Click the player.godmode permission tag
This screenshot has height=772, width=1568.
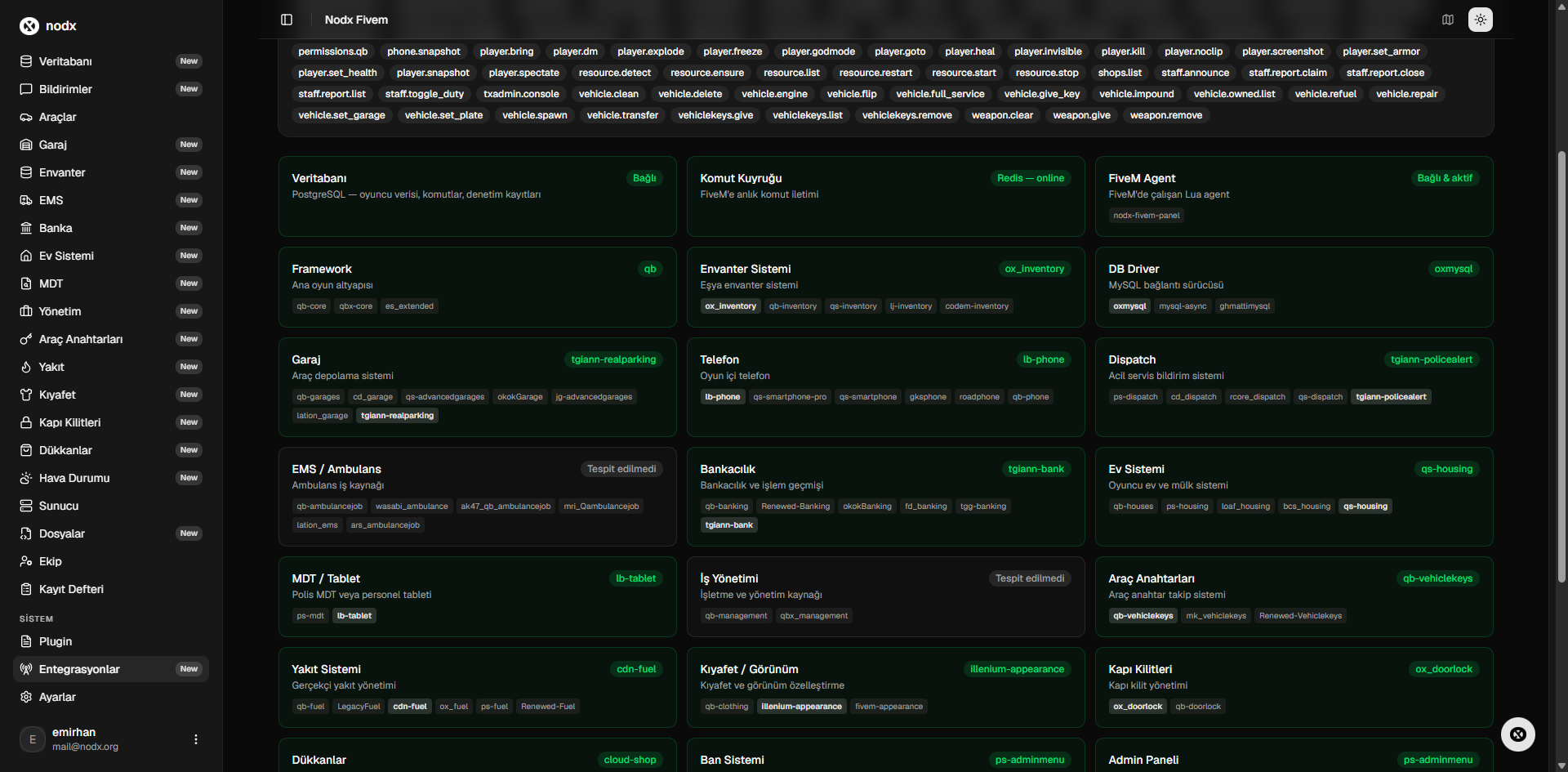(x=818, y=51)
